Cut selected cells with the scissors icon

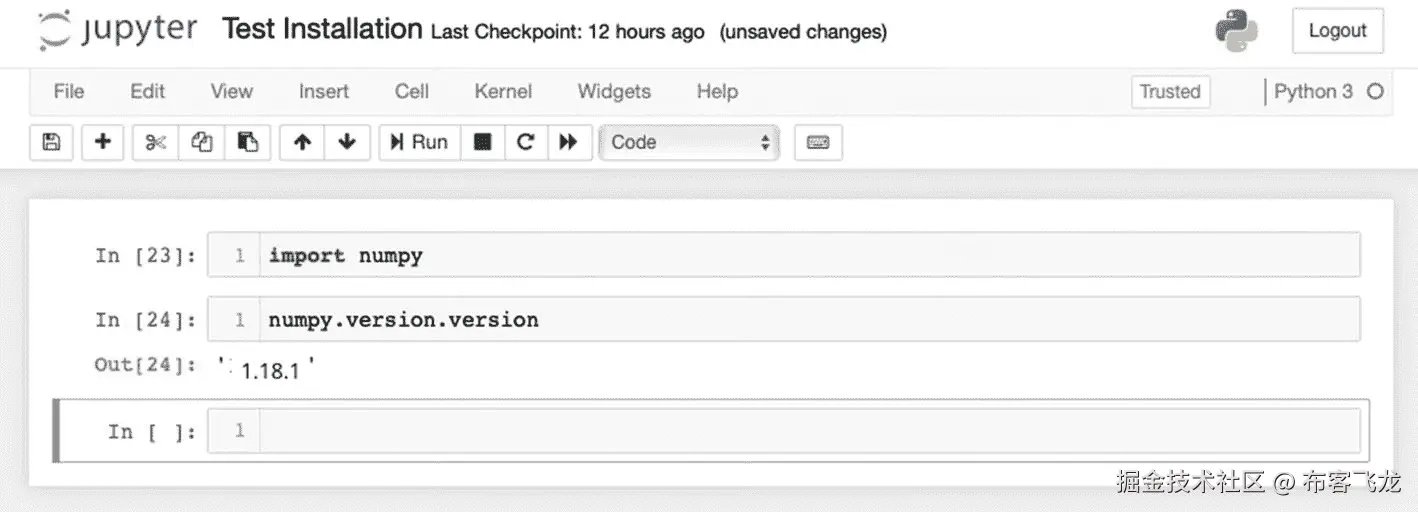click(x=155, y=142)
